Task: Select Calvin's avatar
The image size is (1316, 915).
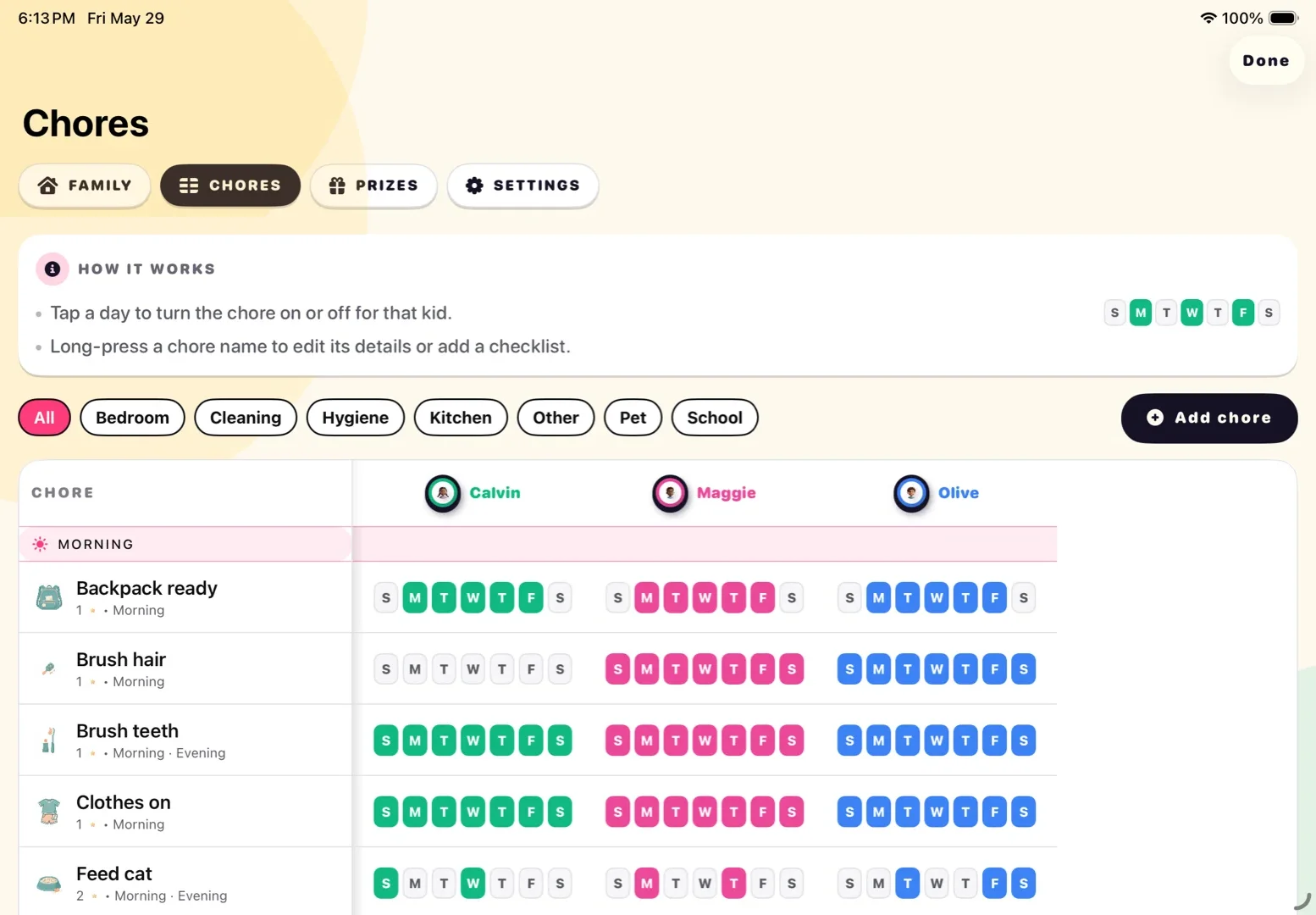Action: coord(443,493)
